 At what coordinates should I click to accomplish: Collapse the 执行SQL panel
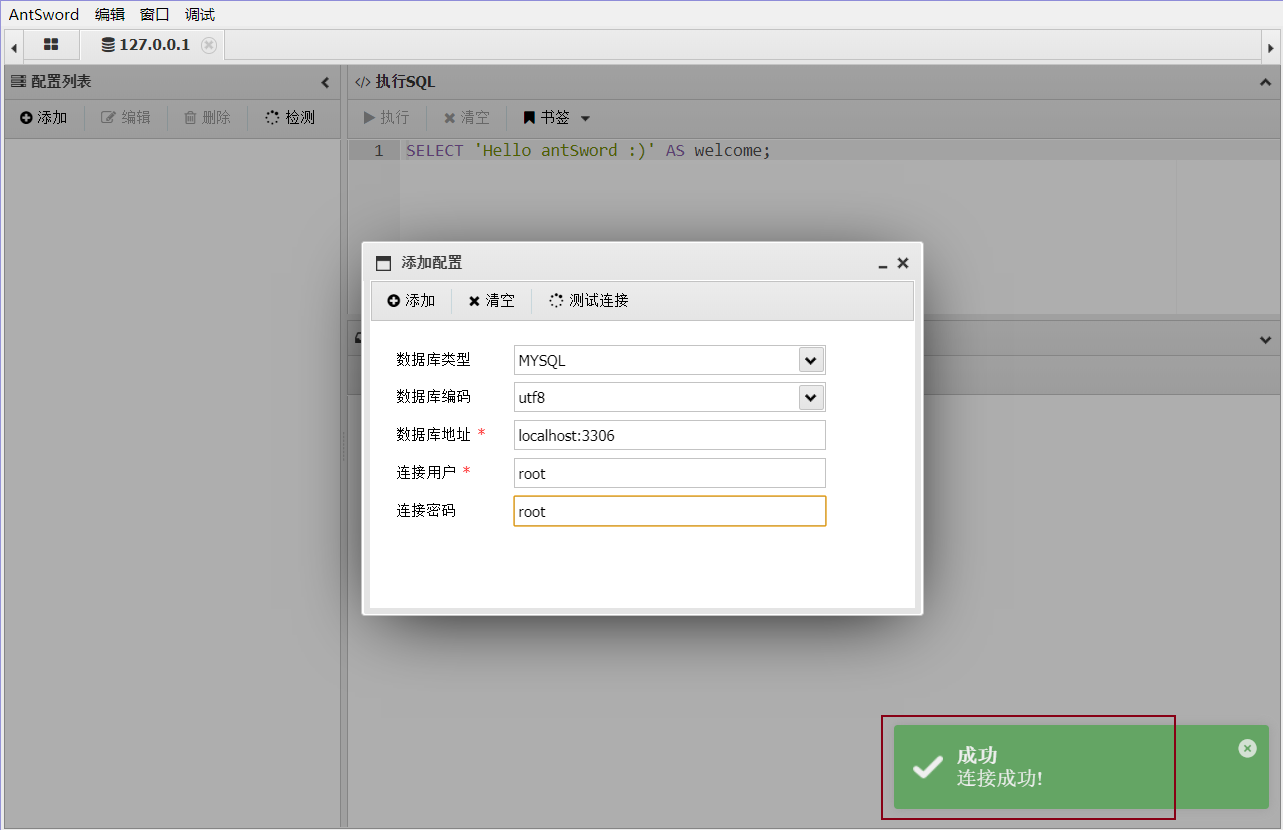tap(1265, 82)
